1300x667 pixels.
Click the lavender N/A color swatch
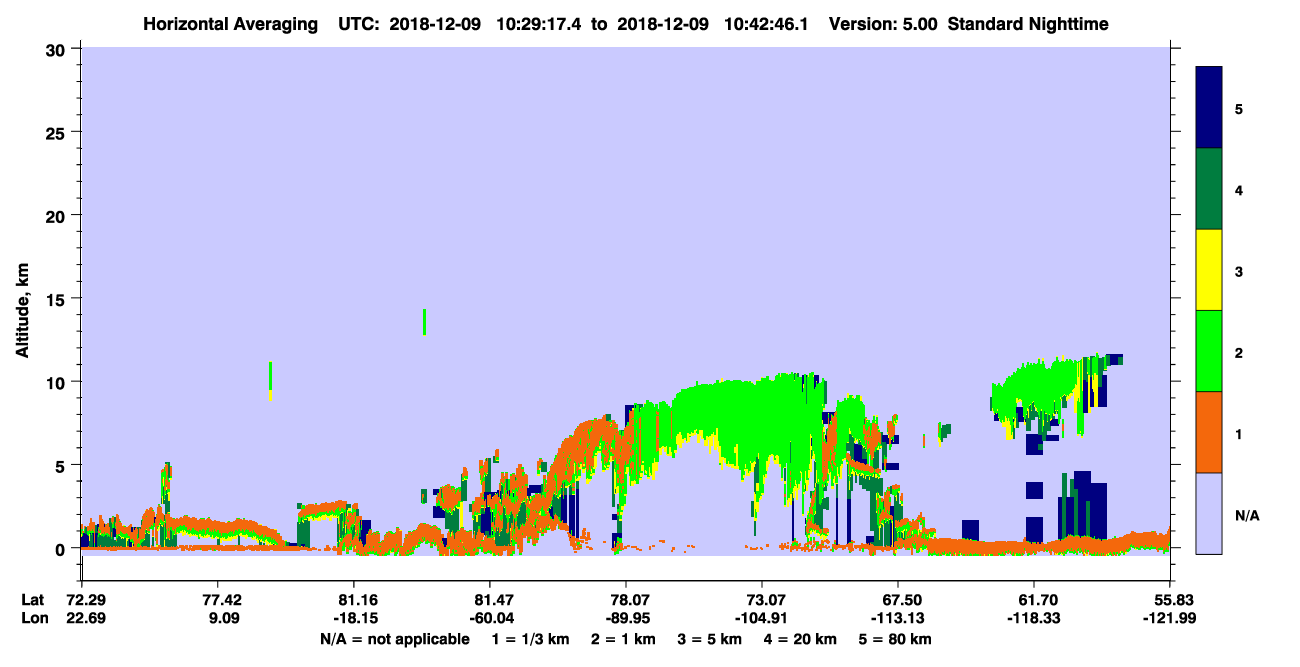pyautogui.click(x=1209, y=513)
